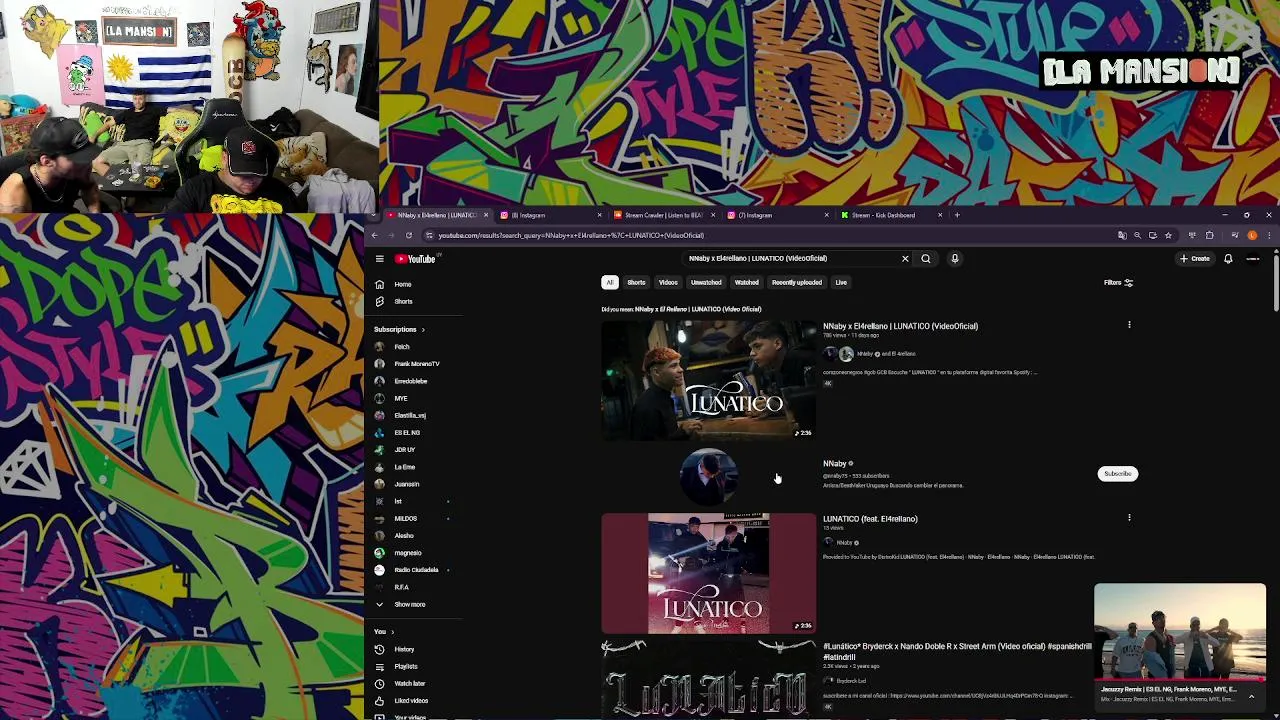The width and height of the screenshot is (1280, 720).
Task: Open the Create dropdown button
Action: 1194,259
